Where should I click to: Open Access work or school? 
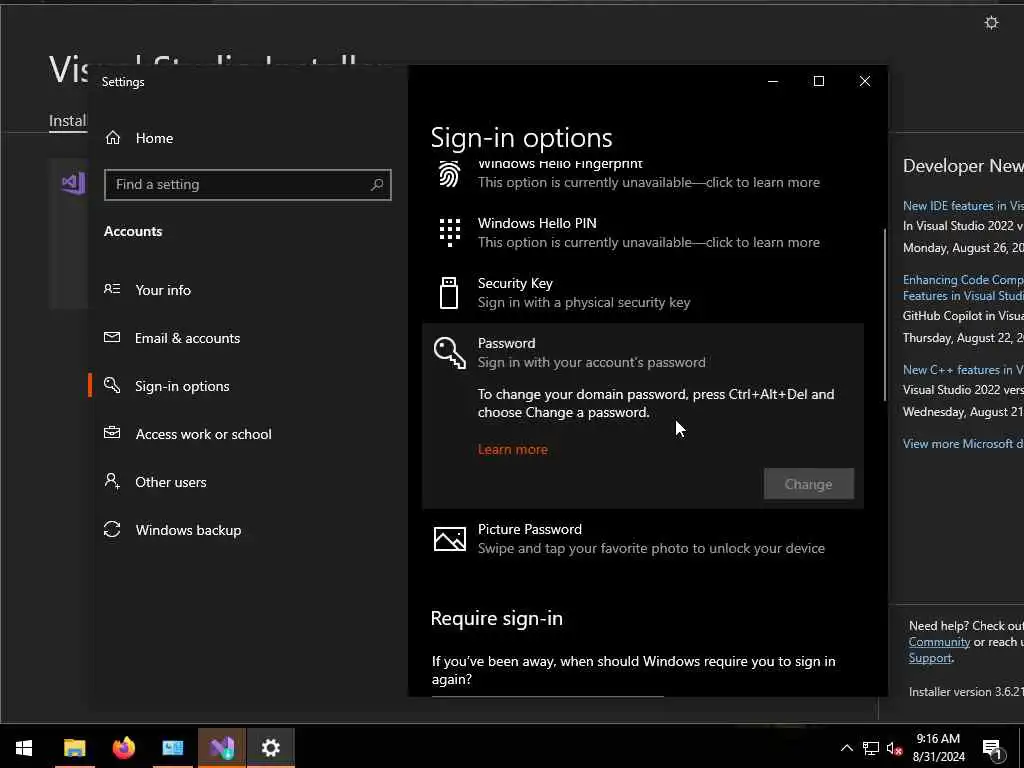(x=203, y=434)
